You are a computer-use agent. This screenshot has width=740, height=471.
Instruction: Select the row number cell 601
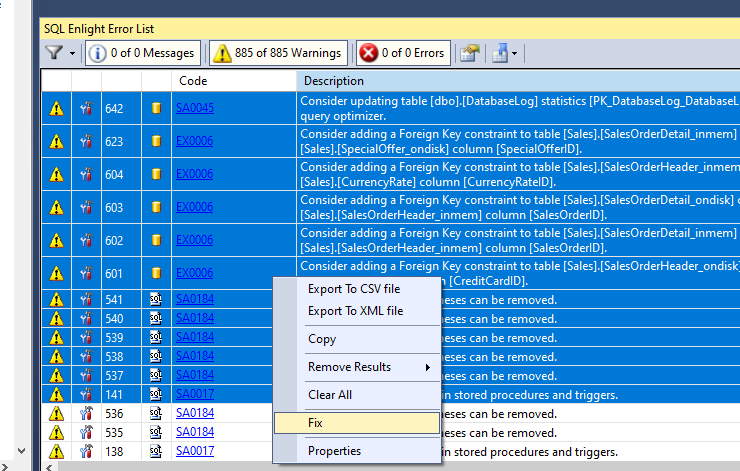point(121,273)
